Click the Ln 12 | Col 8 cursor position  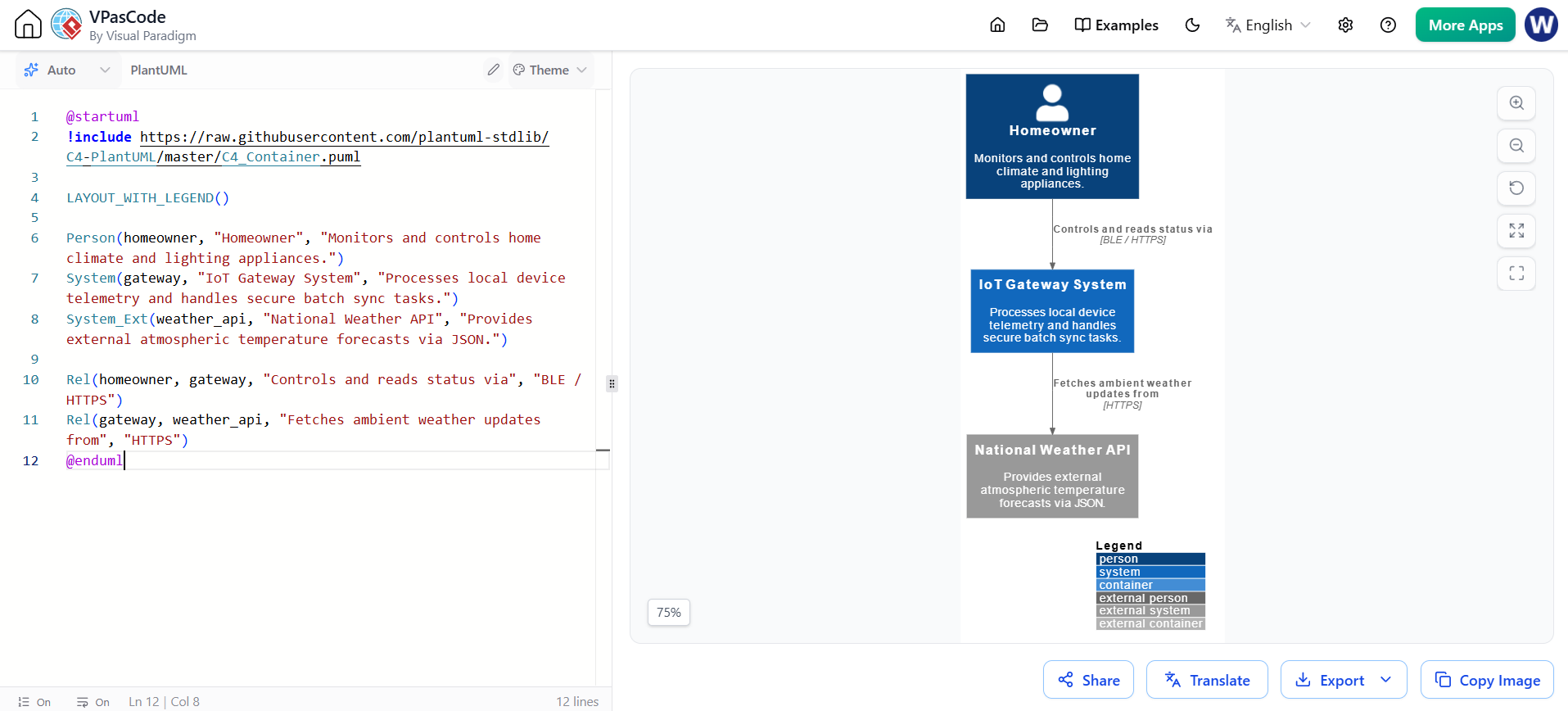coord(164,702)
